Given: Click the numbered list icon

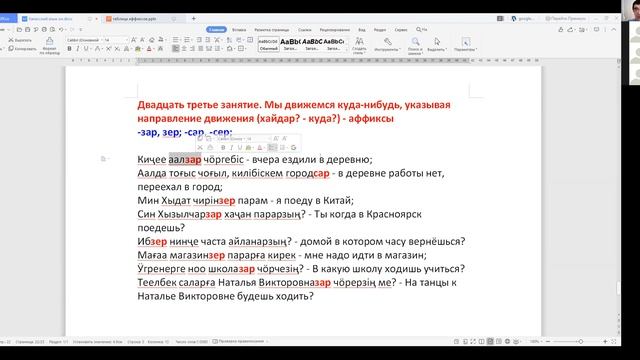Looking at the screenshot, I should (187, 40).
